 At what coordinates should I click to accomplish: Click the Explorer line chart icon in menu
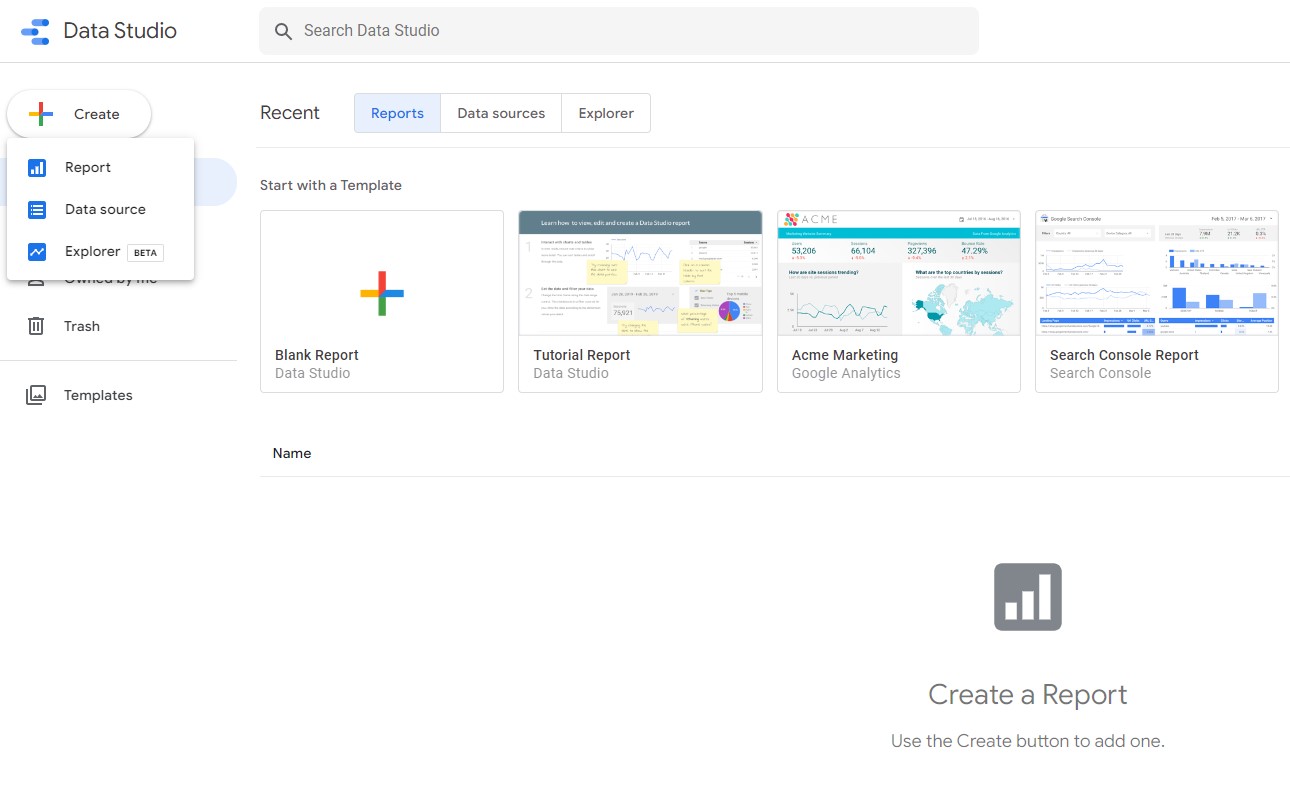[37, 252]
